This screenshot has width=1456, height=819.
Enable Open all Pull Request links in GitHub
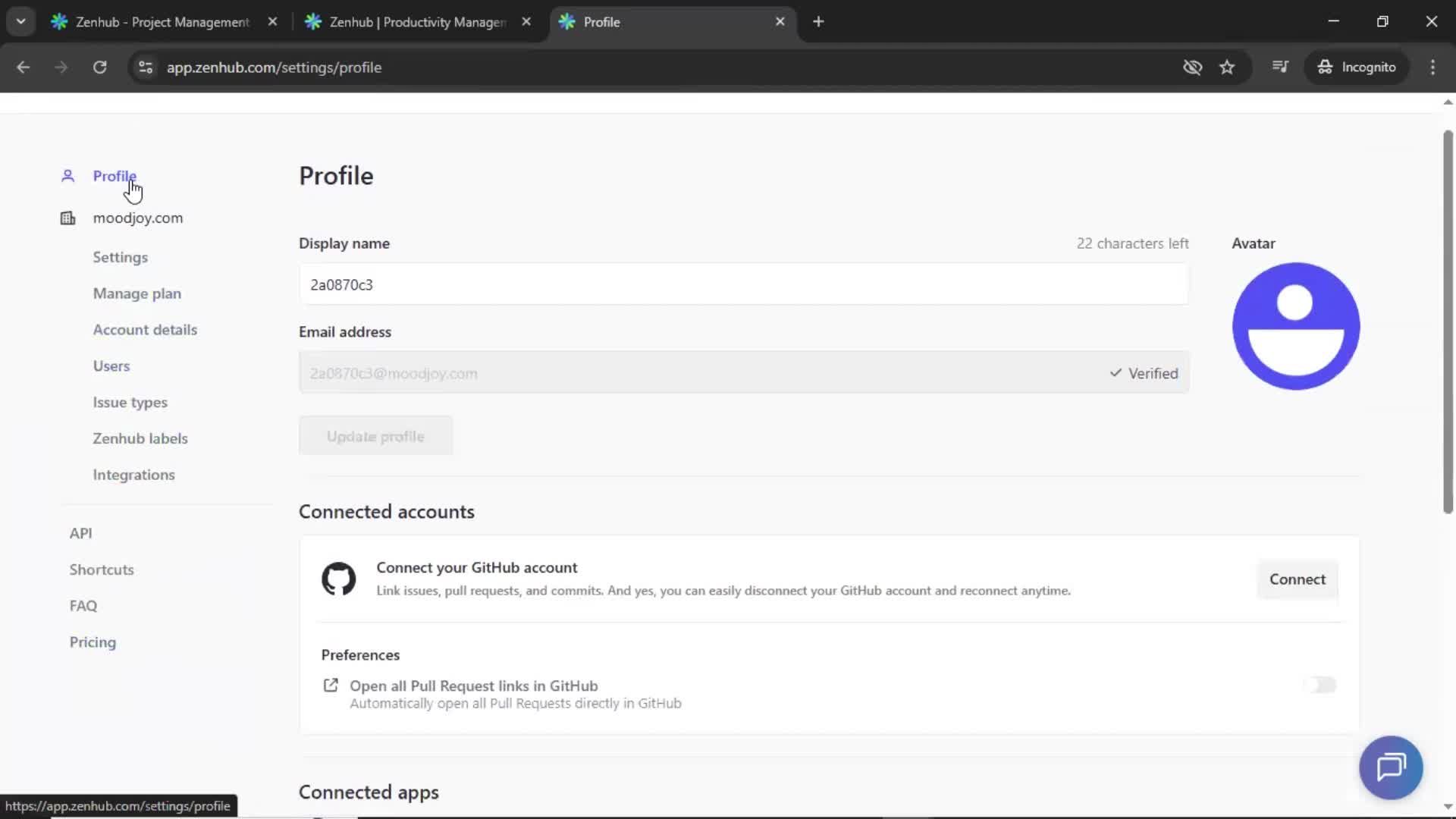[x=1319, y=685]
